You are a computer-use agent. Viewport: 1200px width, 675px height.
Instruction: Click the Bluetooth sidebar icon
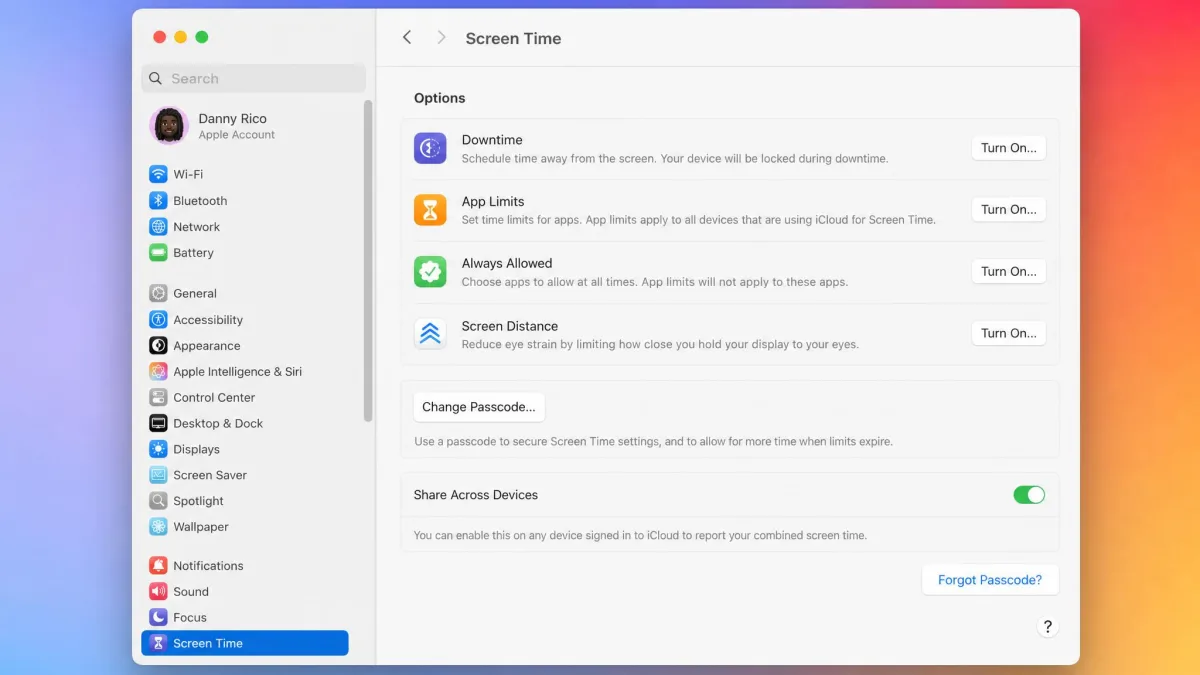(x=158, y=200)
